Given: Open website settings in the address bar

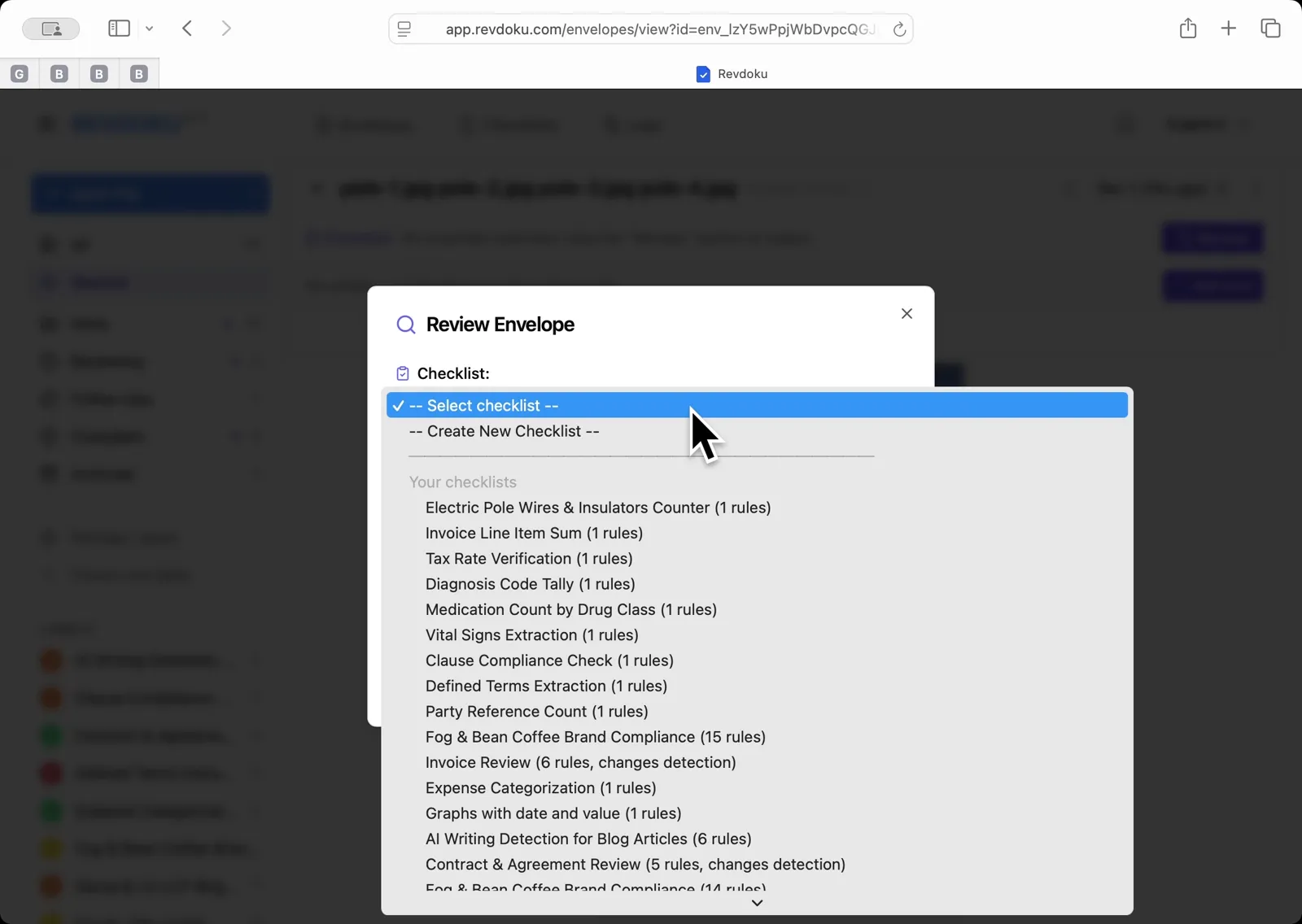Looking at the screenshot, I should (x=404, y=28).
